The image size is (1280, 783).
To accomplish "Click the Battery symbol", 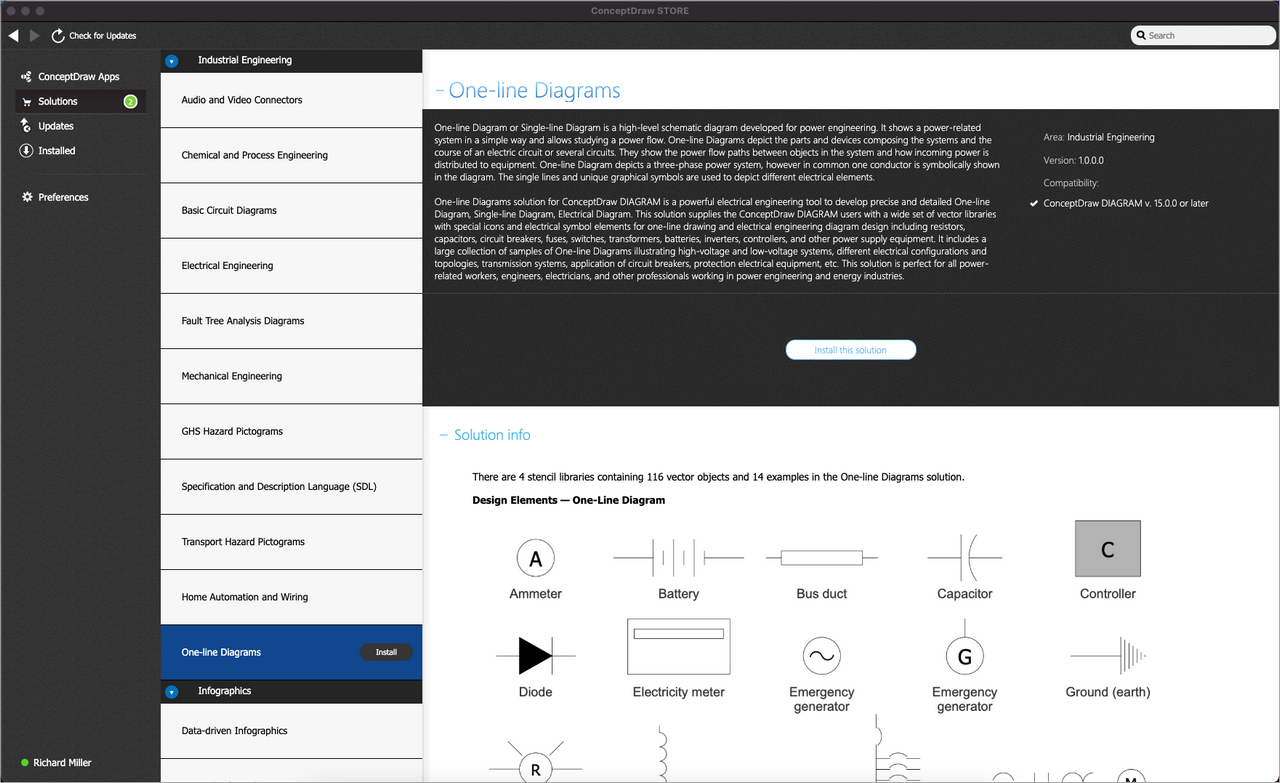I will [x=678, y=557].
